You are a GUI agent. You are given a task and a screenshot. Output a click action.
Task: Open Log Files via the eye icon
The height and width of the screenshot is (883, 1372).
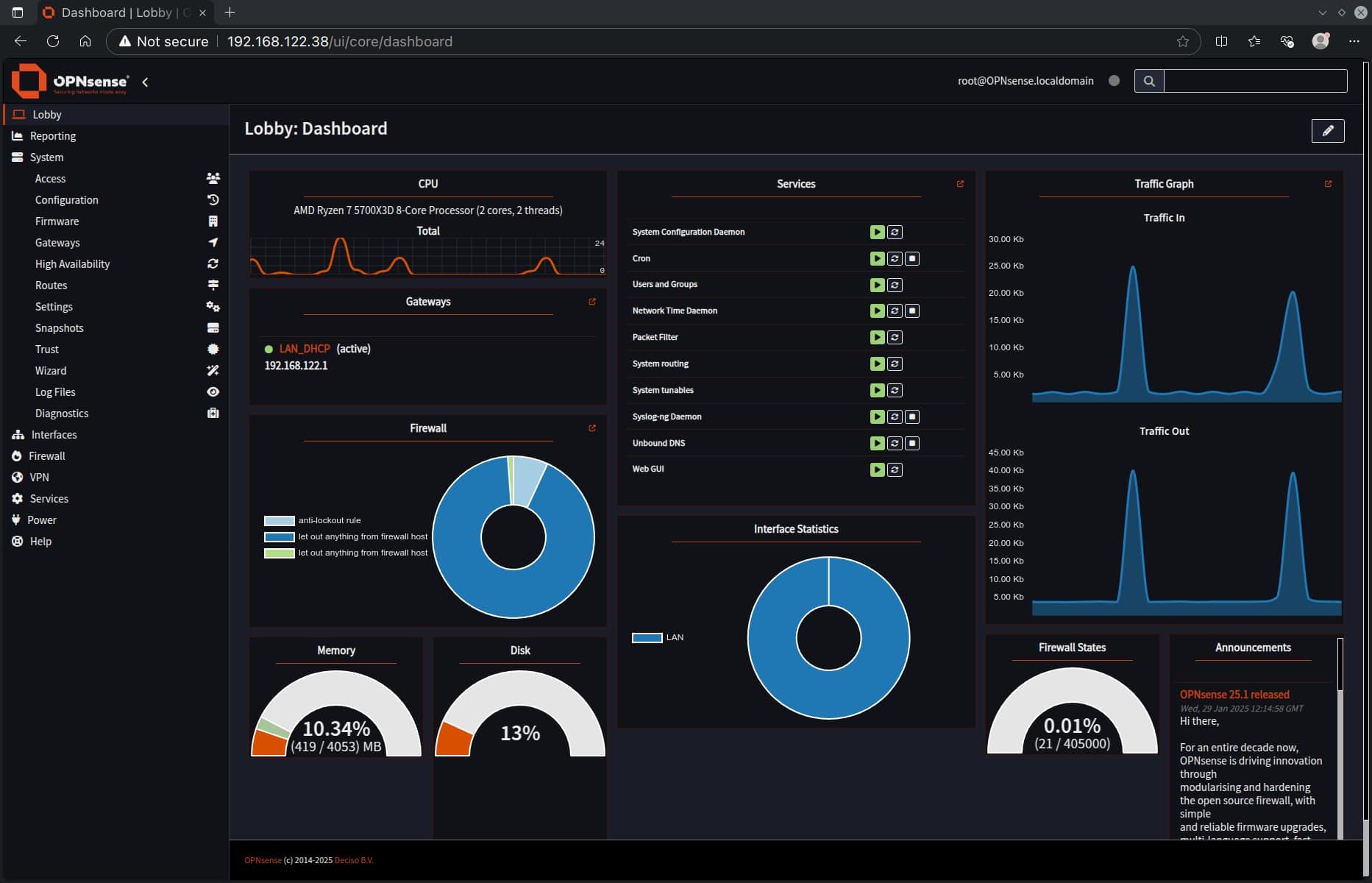[x=213, y=391]
